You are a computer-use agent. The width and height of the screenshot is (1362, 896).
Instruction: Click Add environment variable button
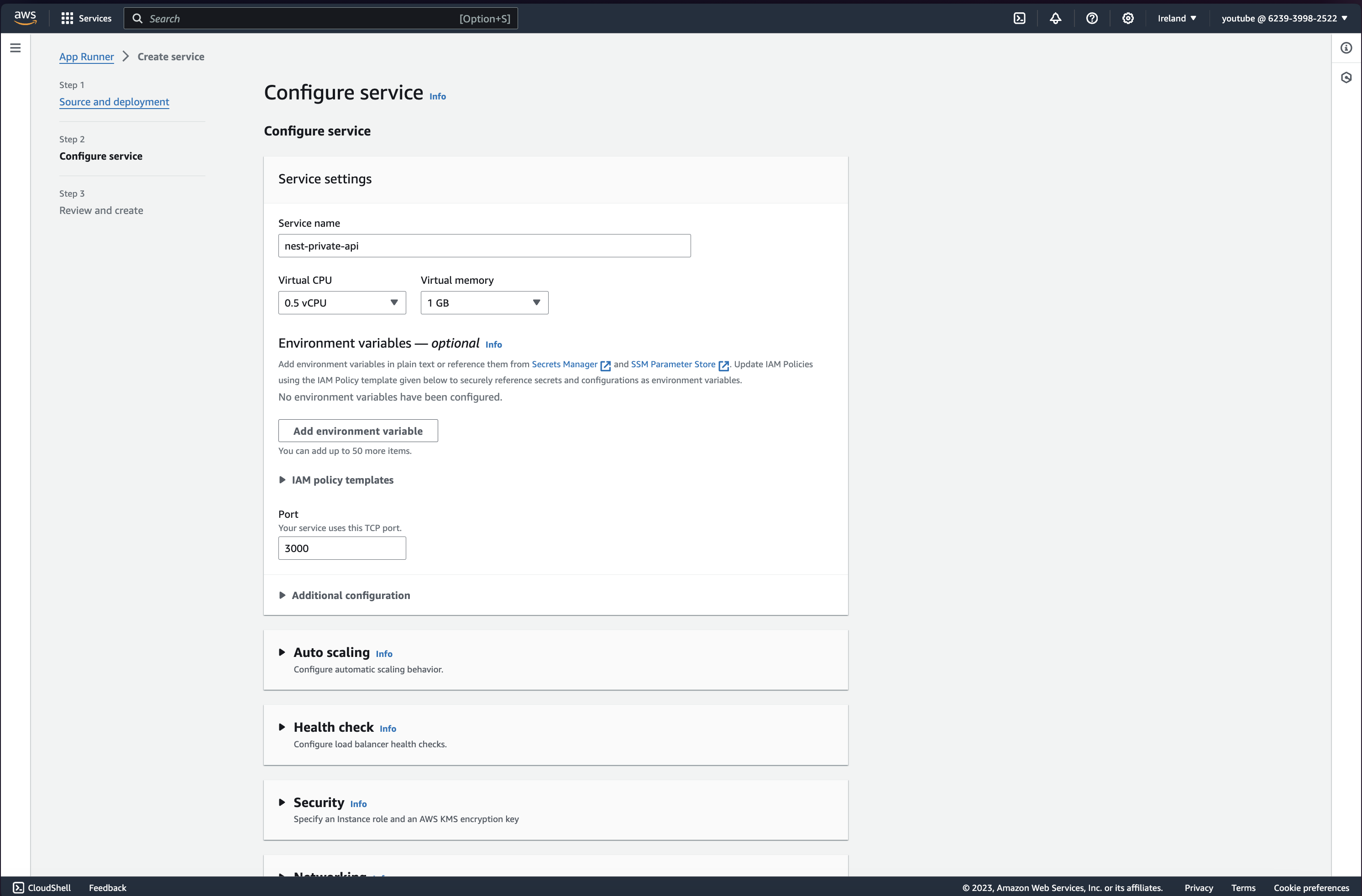[358, 430]
